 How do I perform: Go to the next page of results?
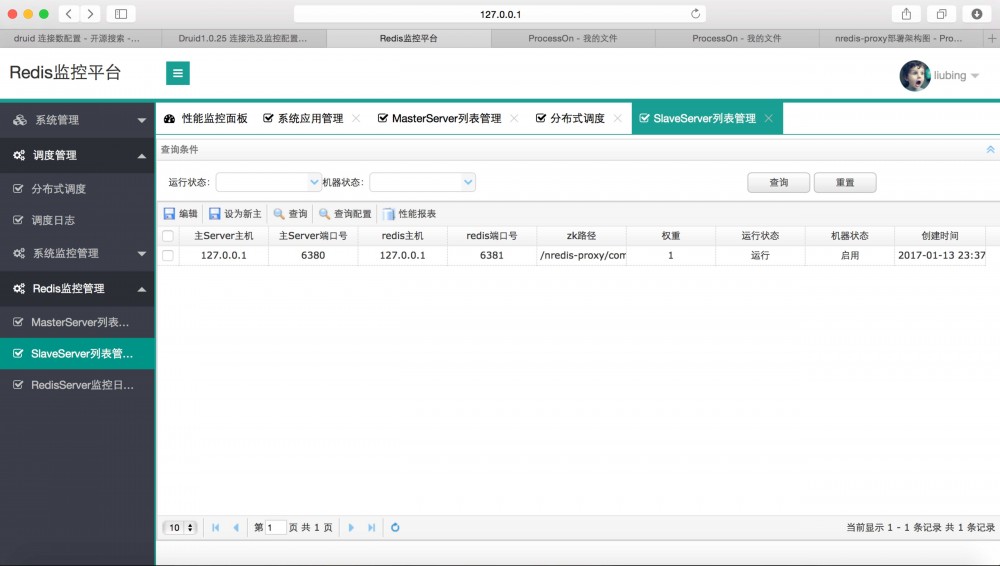(351, 528)
